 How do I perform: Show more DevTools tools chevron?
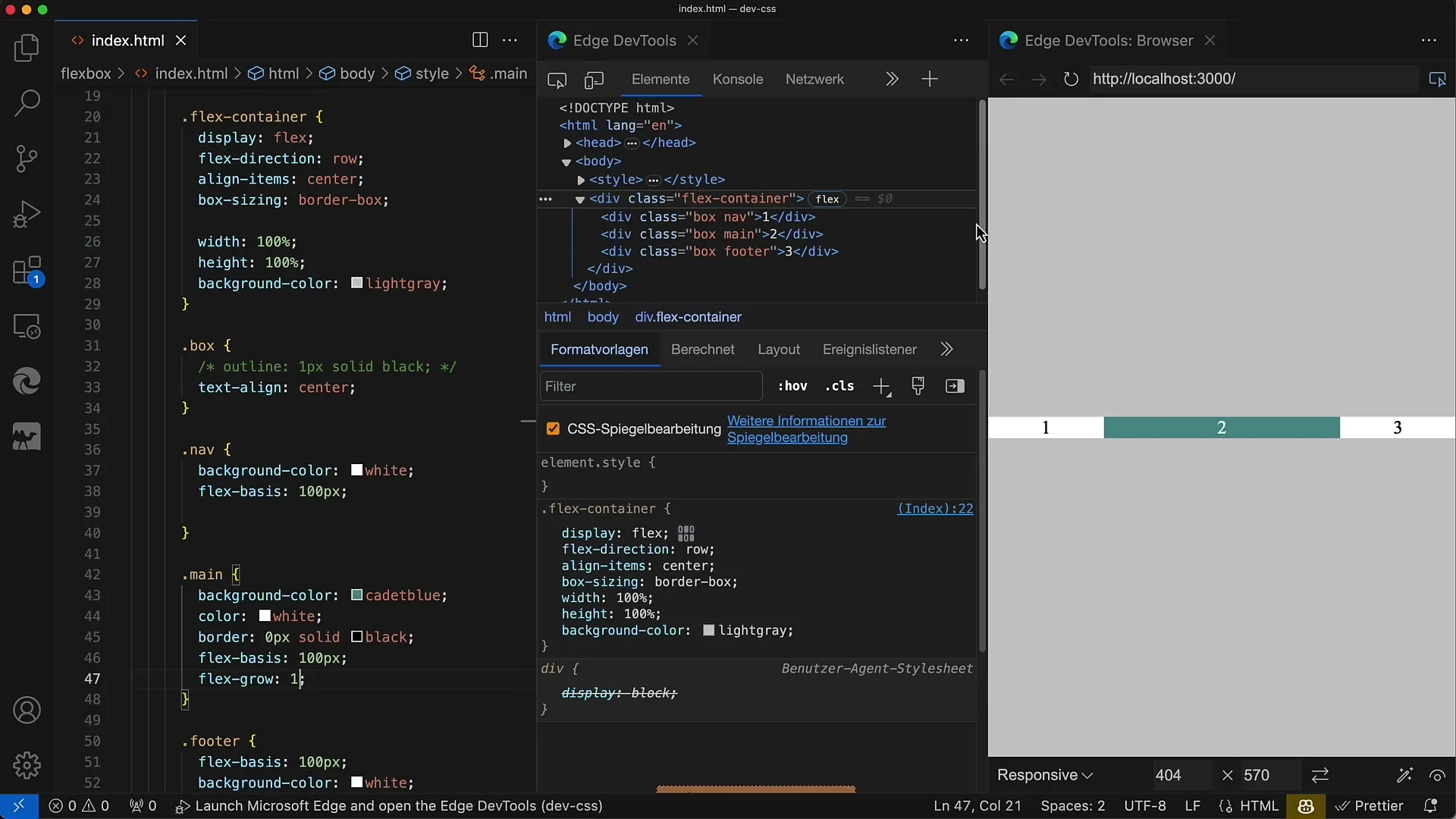click(892, 79)
